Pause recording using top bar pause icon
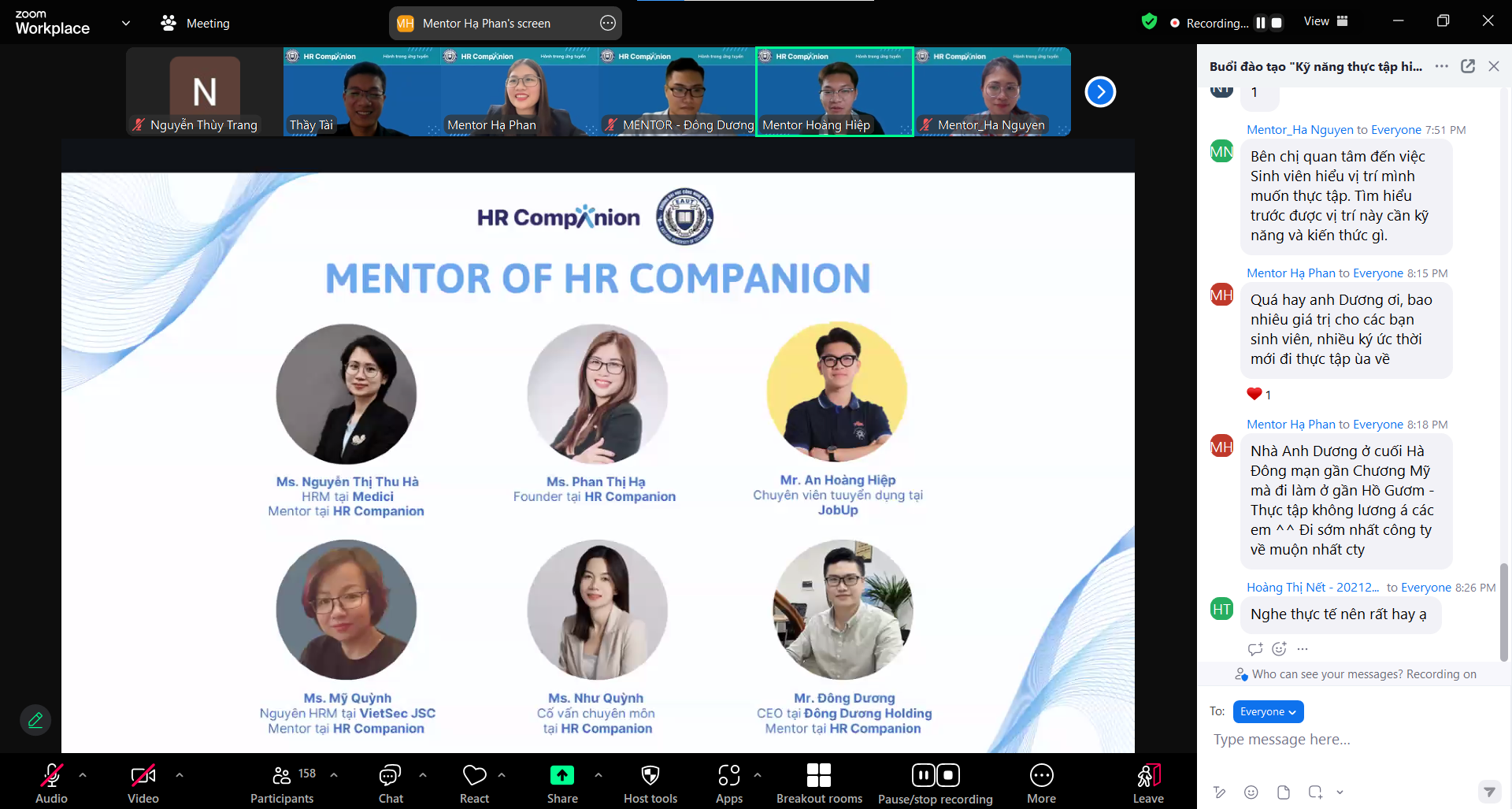 tap(1260, 23)
